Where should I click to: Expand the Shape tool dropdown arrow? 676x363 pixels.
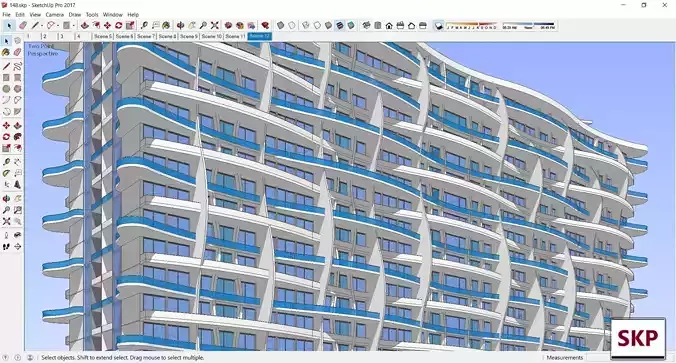pos(74,26)
